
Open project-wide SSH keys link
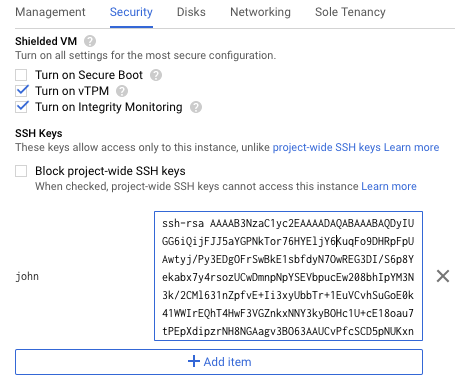click(x=327, y=147)
